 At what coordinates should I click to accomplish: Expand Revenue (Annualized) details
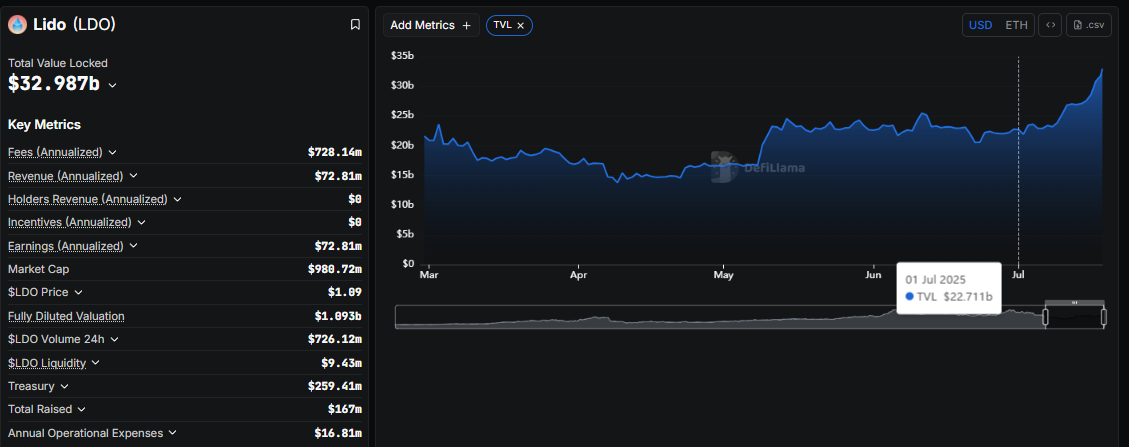pyautogui.click(x=133, y=176)
